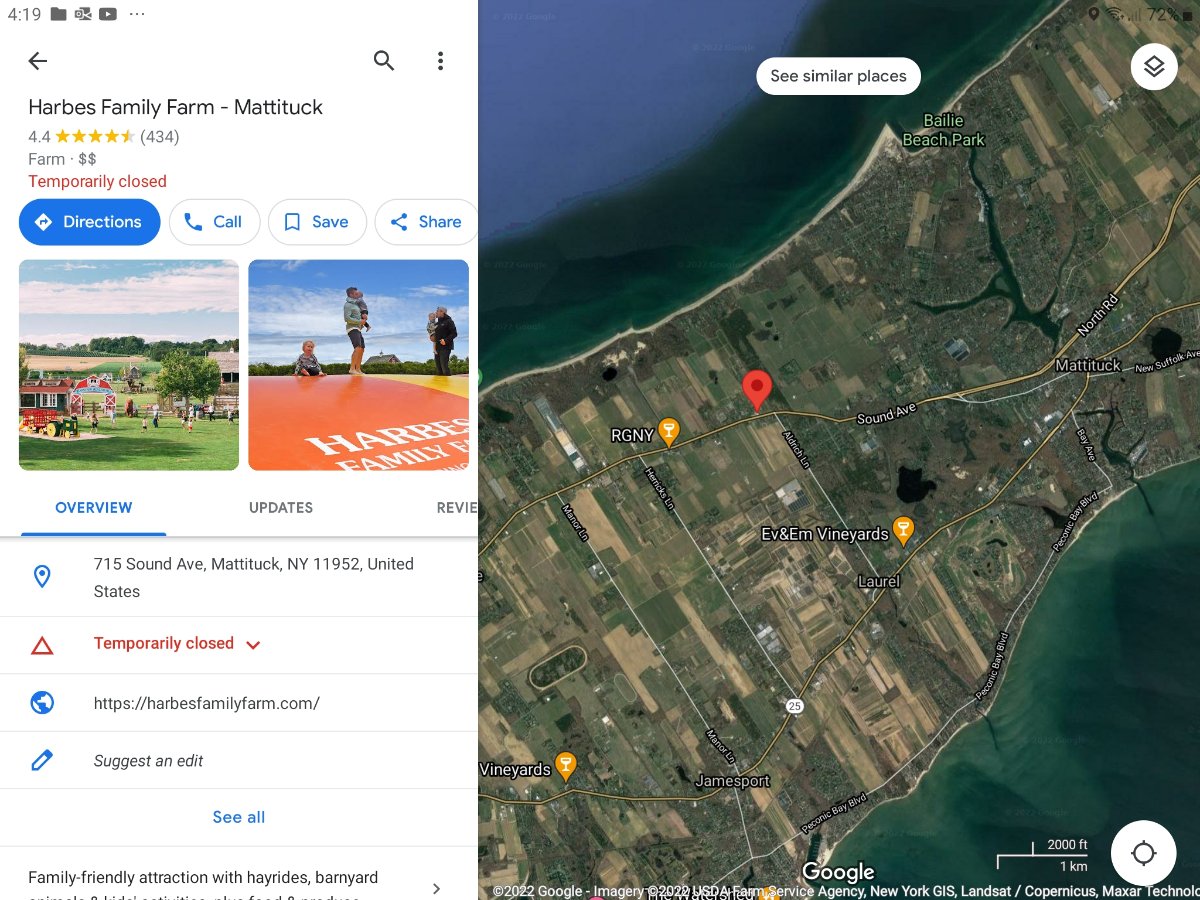Screen dimensions: 1200x900
Task: Tap the battery percentage in status bar
Action: pyautogui.click(x=1162, y=14)
